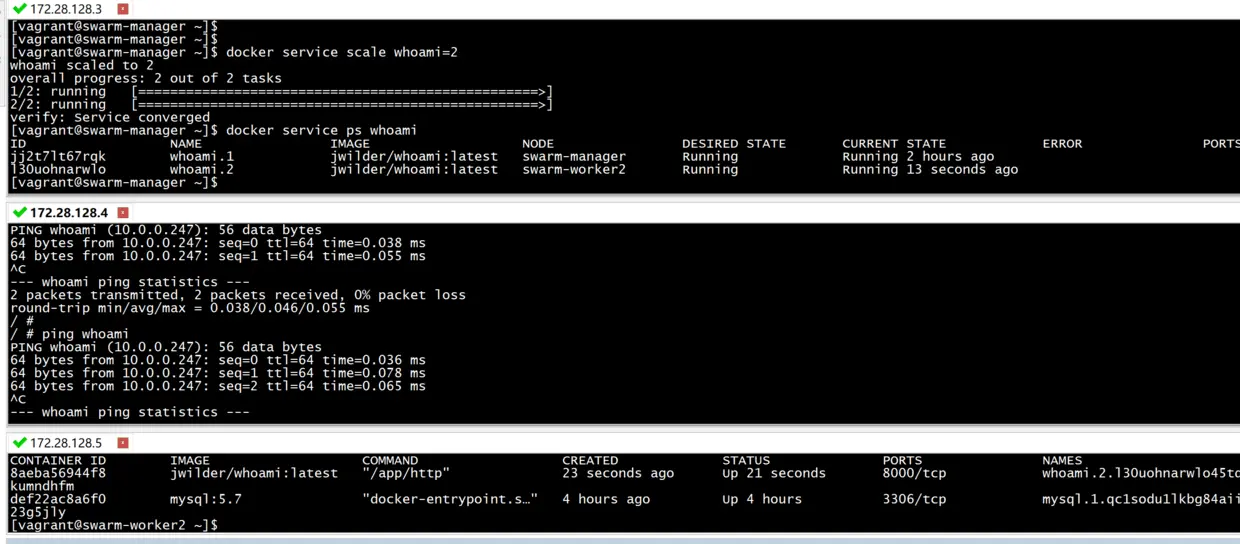Click the green check icon on 172.28.128.4
Image resolution: width=1240 pixels, height=544 pixels.
coord(19,212)
